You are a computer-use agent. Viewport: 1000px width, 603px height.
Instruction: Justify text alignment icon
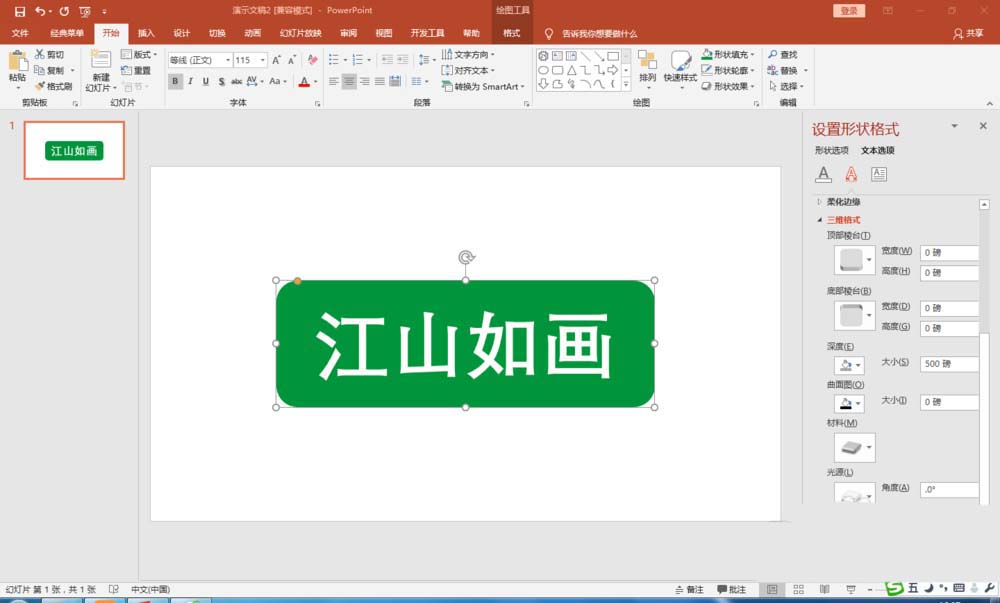coord(379,81)
